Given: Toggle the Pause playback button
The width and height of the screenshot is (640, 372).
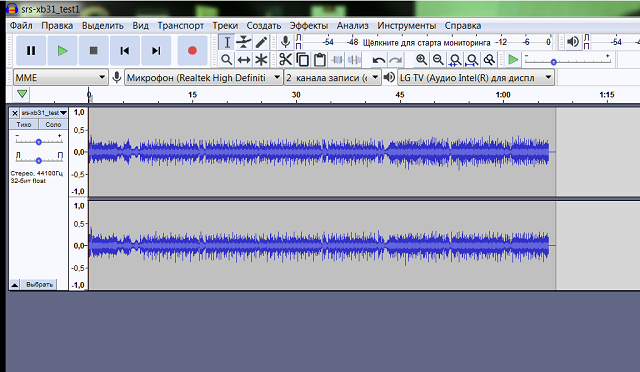Looking at the screenshot, I should [x=31, y=51].
